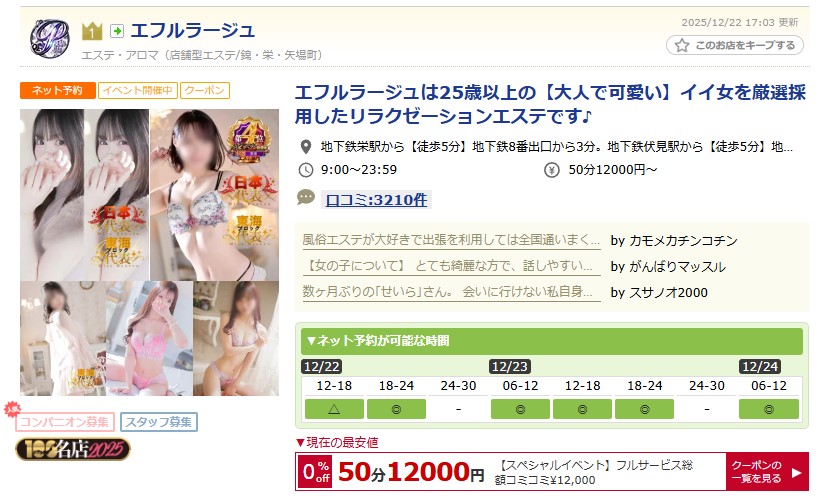Select the 12/22 12-18 triangle availability slot
This screenshot has height=499, width=831.
(334, 409)
